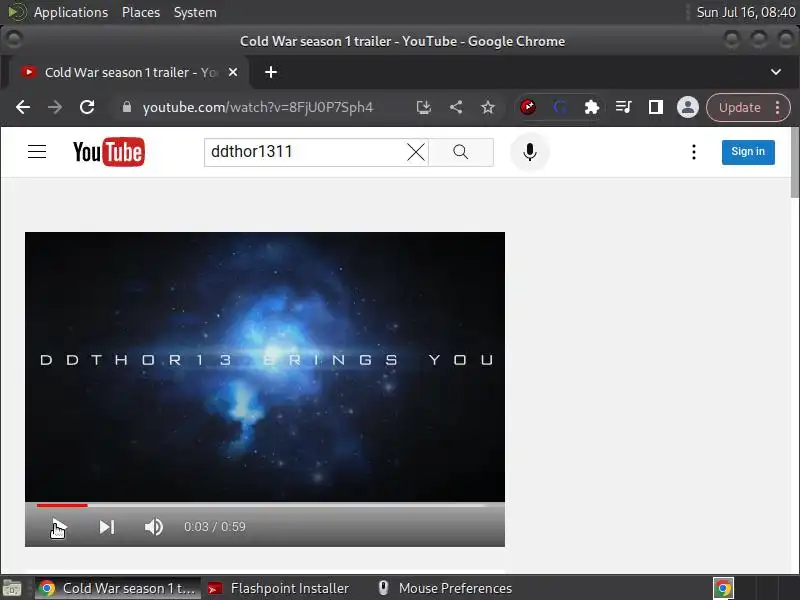Click the video frame to toggle playback

tap(265, 367)
